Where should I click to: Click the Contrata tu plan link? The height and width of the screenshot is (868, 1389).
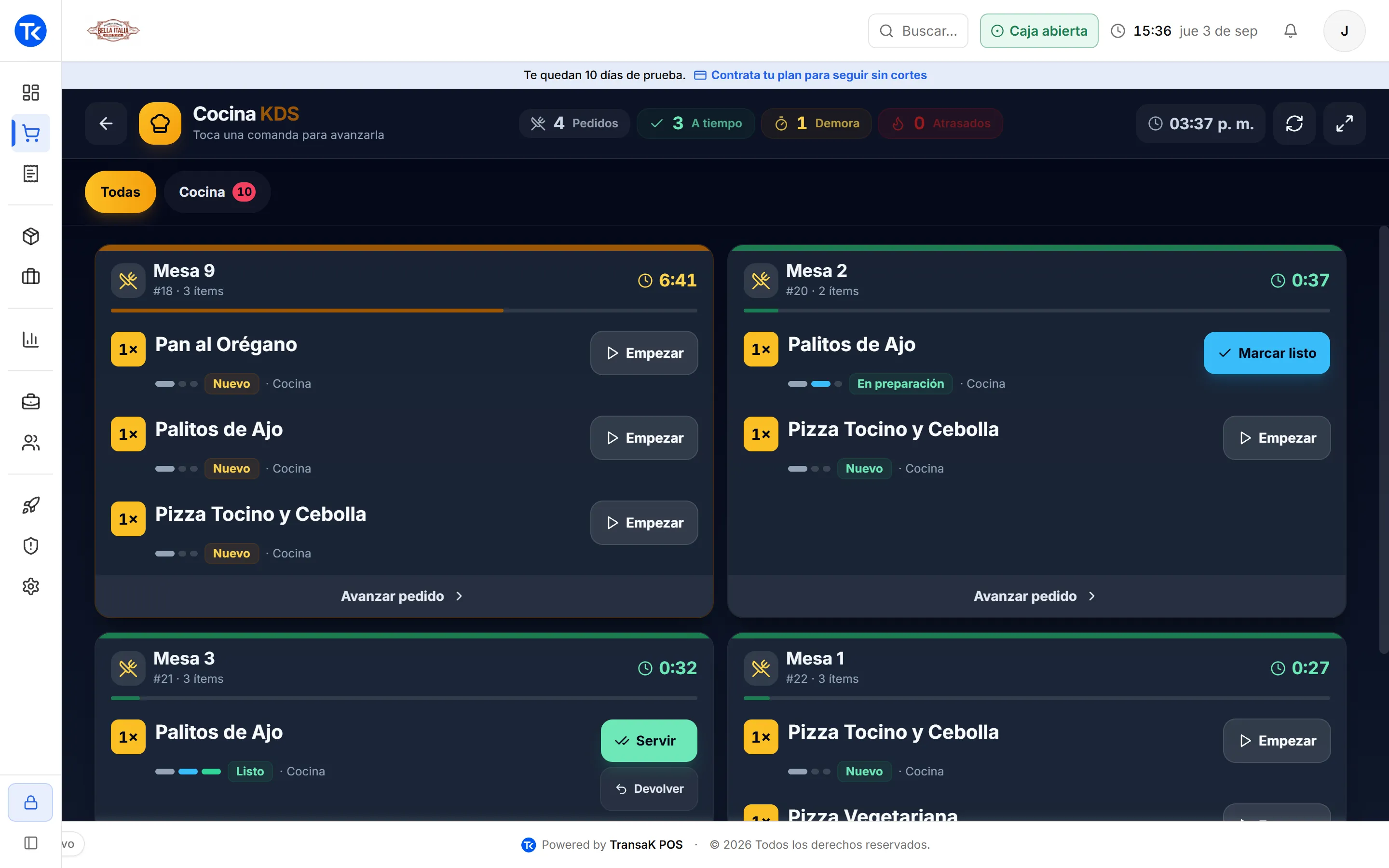point(810,75)
